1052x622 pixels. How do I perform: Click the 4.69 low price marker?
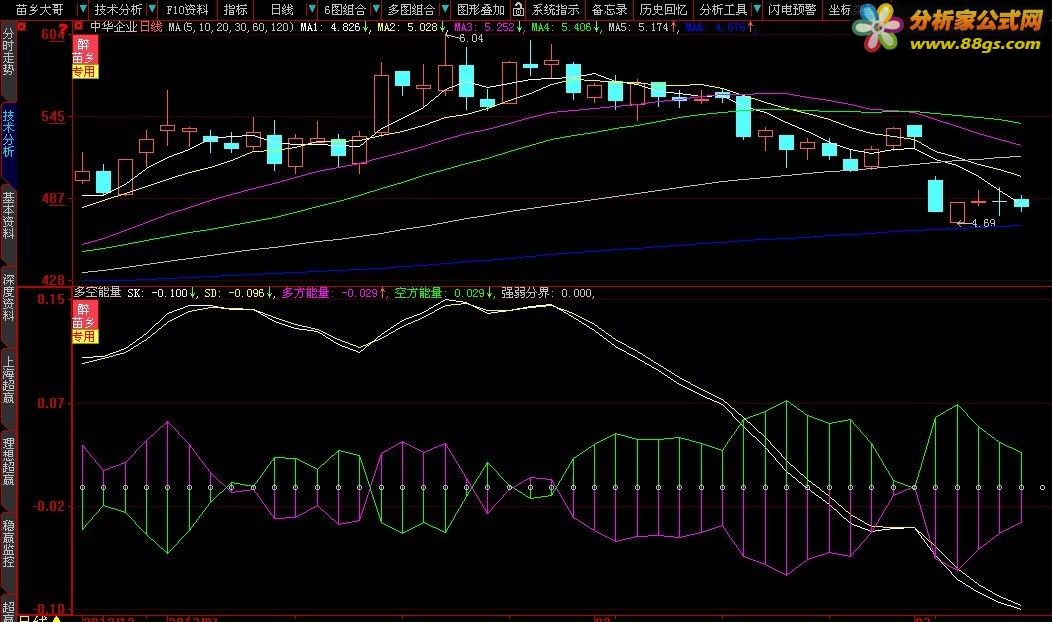(x=984, y=223)
